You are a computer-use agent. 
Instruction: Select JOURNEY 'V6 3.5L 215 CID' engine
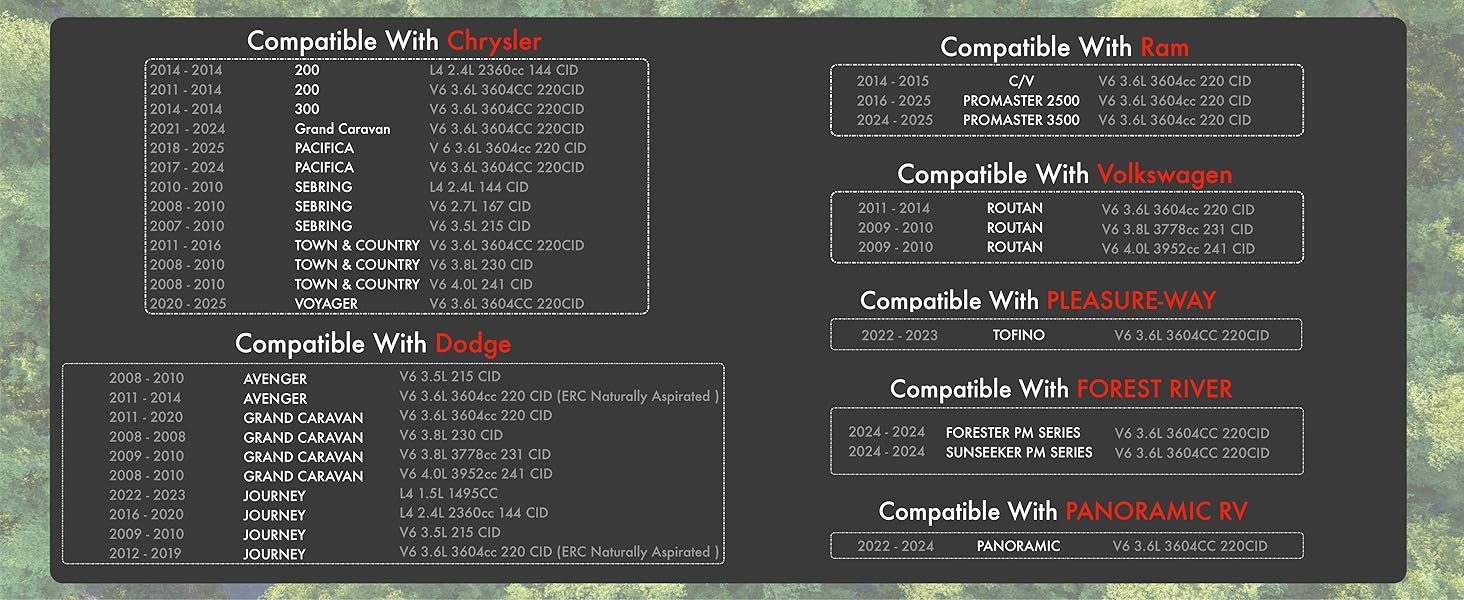(x=450, y=533)
